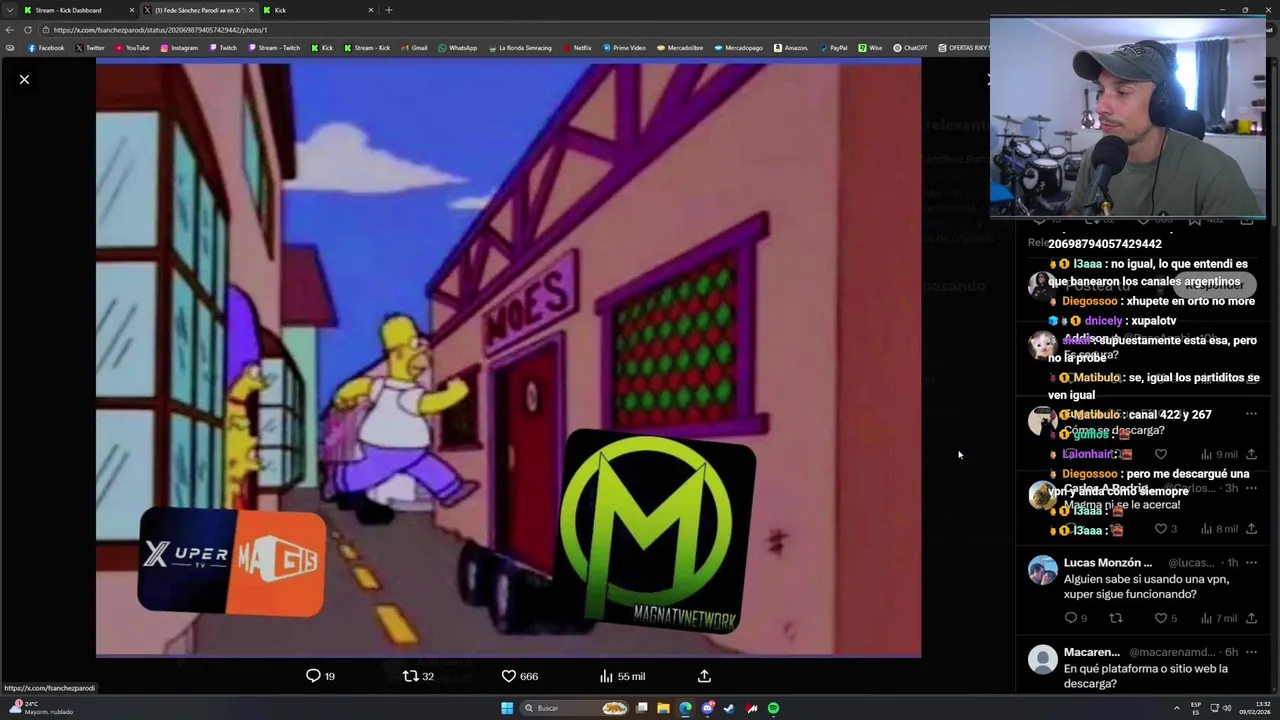
Task: View analytics showing 55 mil views
Action: 622,676
